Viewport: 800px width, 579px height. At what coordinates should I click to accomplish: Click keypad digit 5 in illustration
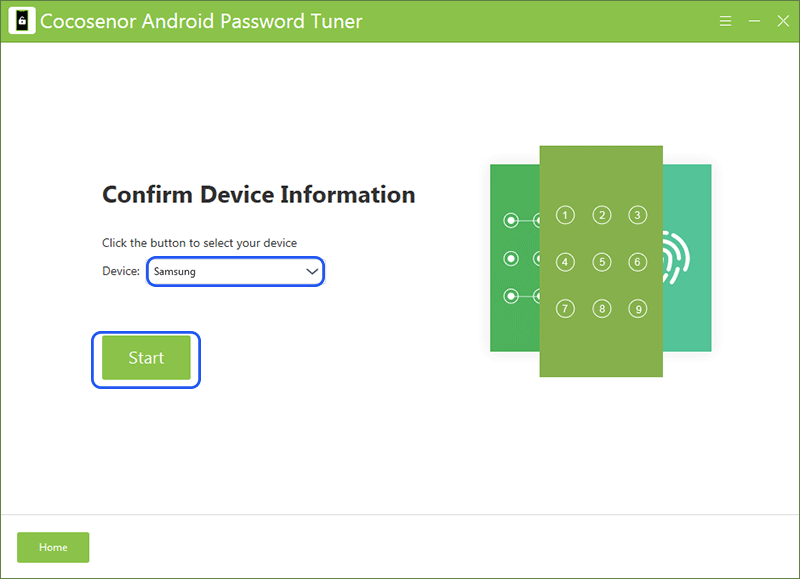coord(602,262)
